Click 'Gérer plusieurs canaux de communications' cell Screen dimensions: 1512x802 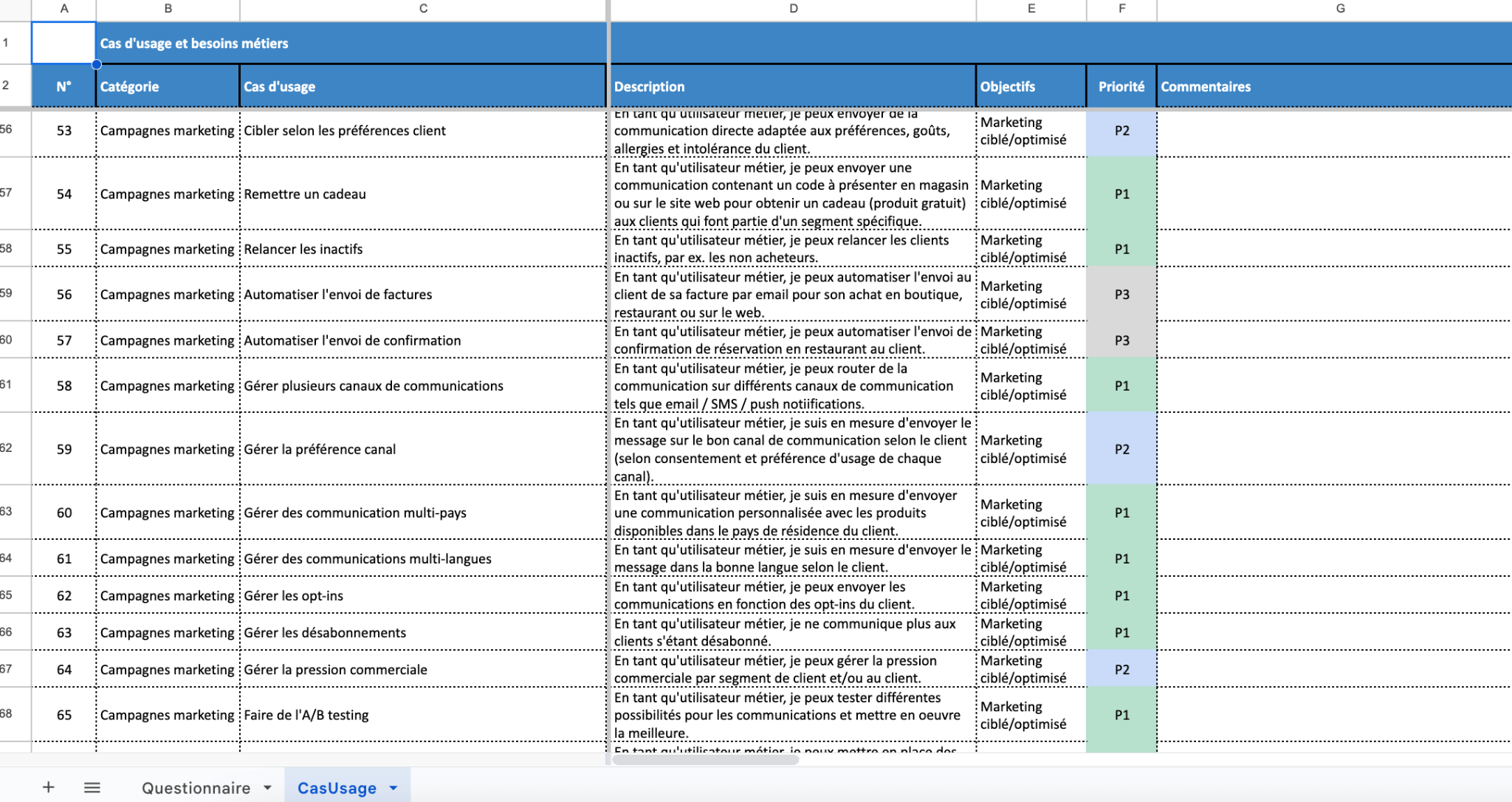point(423,385)
